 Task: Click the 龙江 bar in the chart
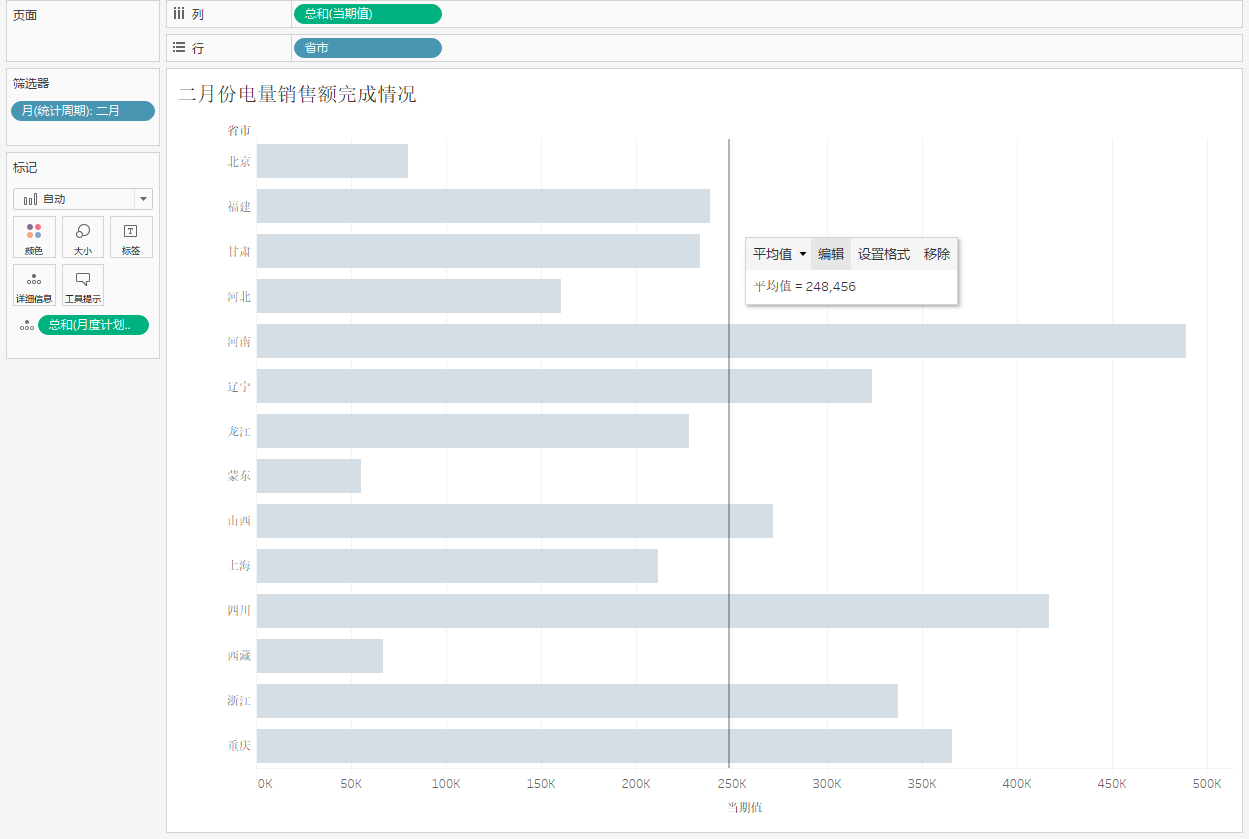(x=473, y=431)
